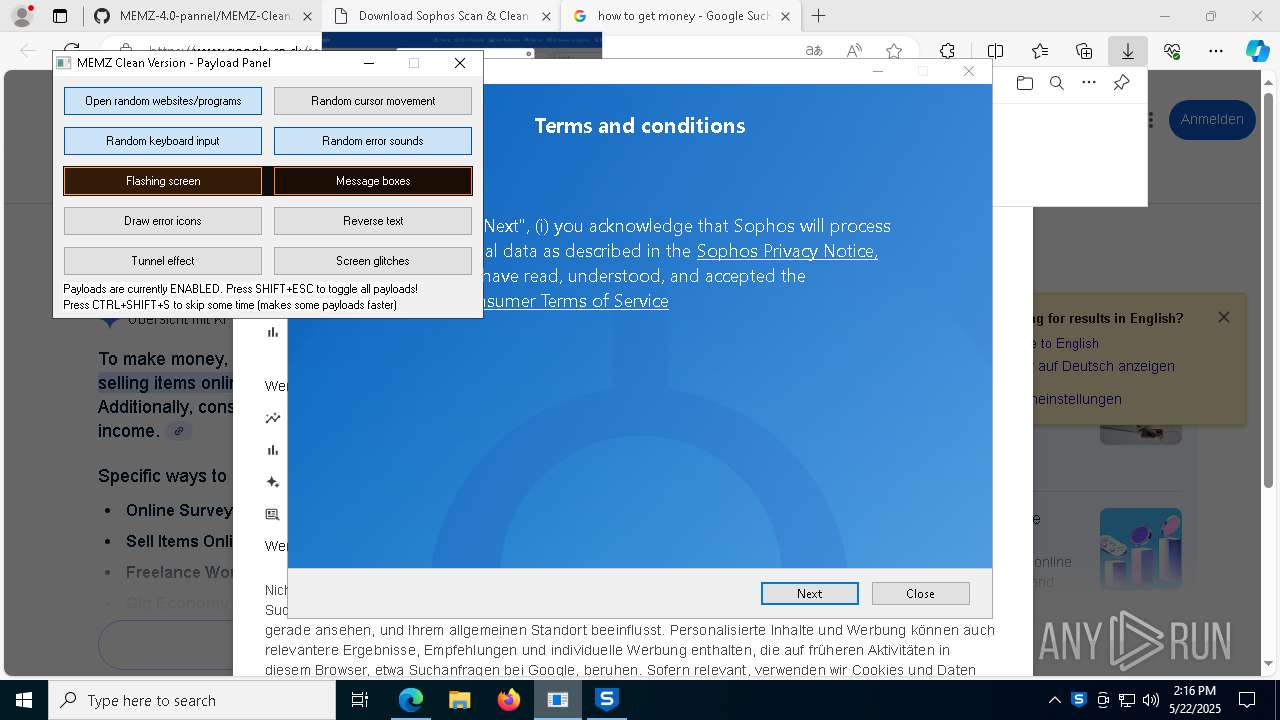Open more options in downloads panel
This screenshot has height=720, width=1280.
pyautogui.click(x=1089, y=83)
